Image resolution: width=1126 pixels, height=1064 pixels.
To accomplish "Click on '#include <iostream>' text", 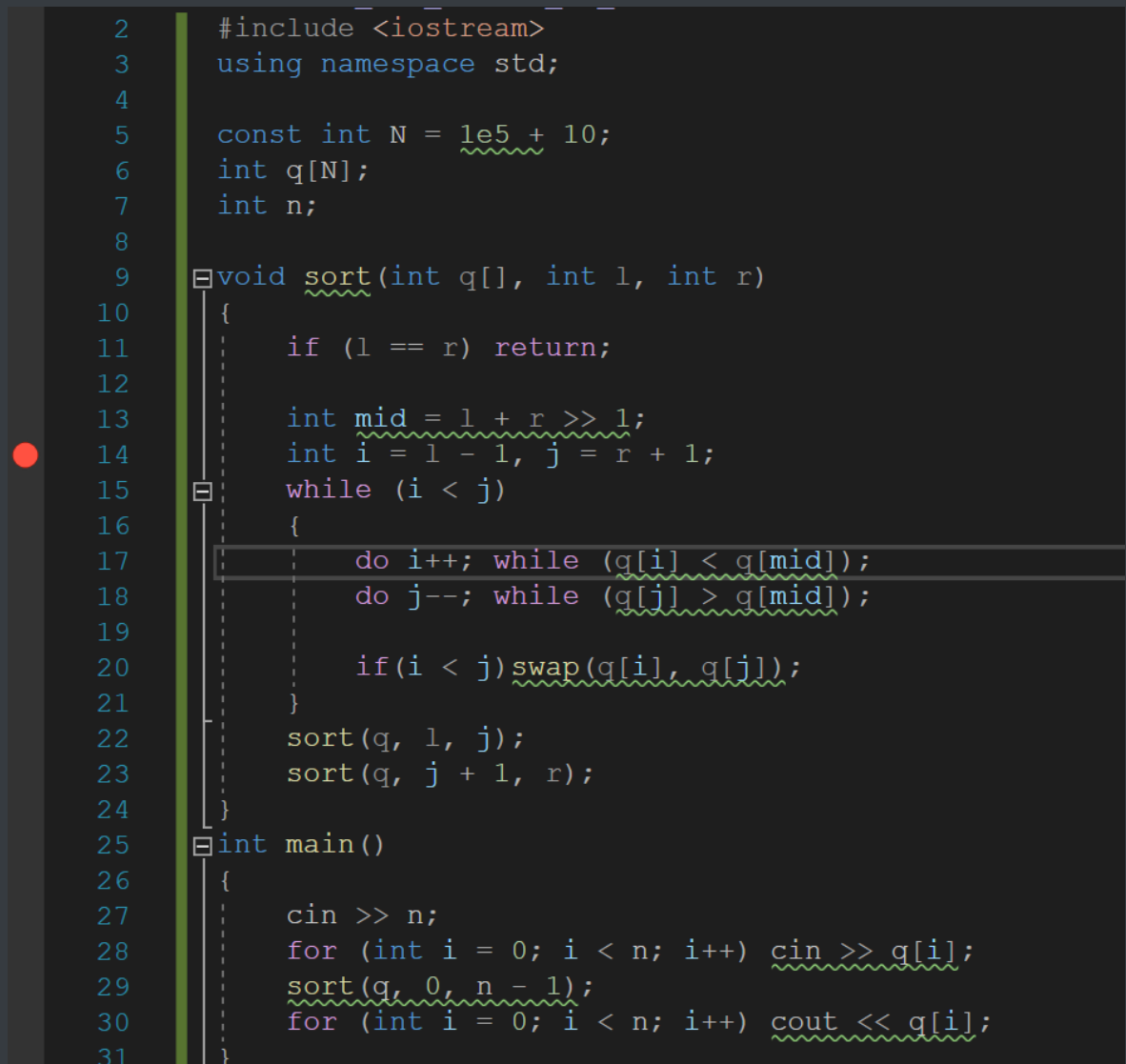I will click(381, 29).
